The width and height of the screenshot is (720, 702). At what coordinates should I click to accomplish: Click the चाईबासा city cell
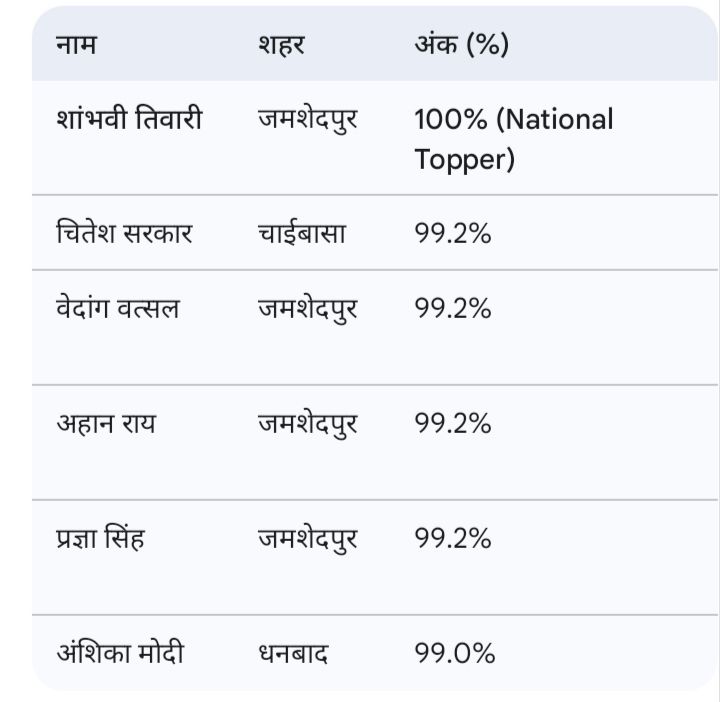coord(301,233)
